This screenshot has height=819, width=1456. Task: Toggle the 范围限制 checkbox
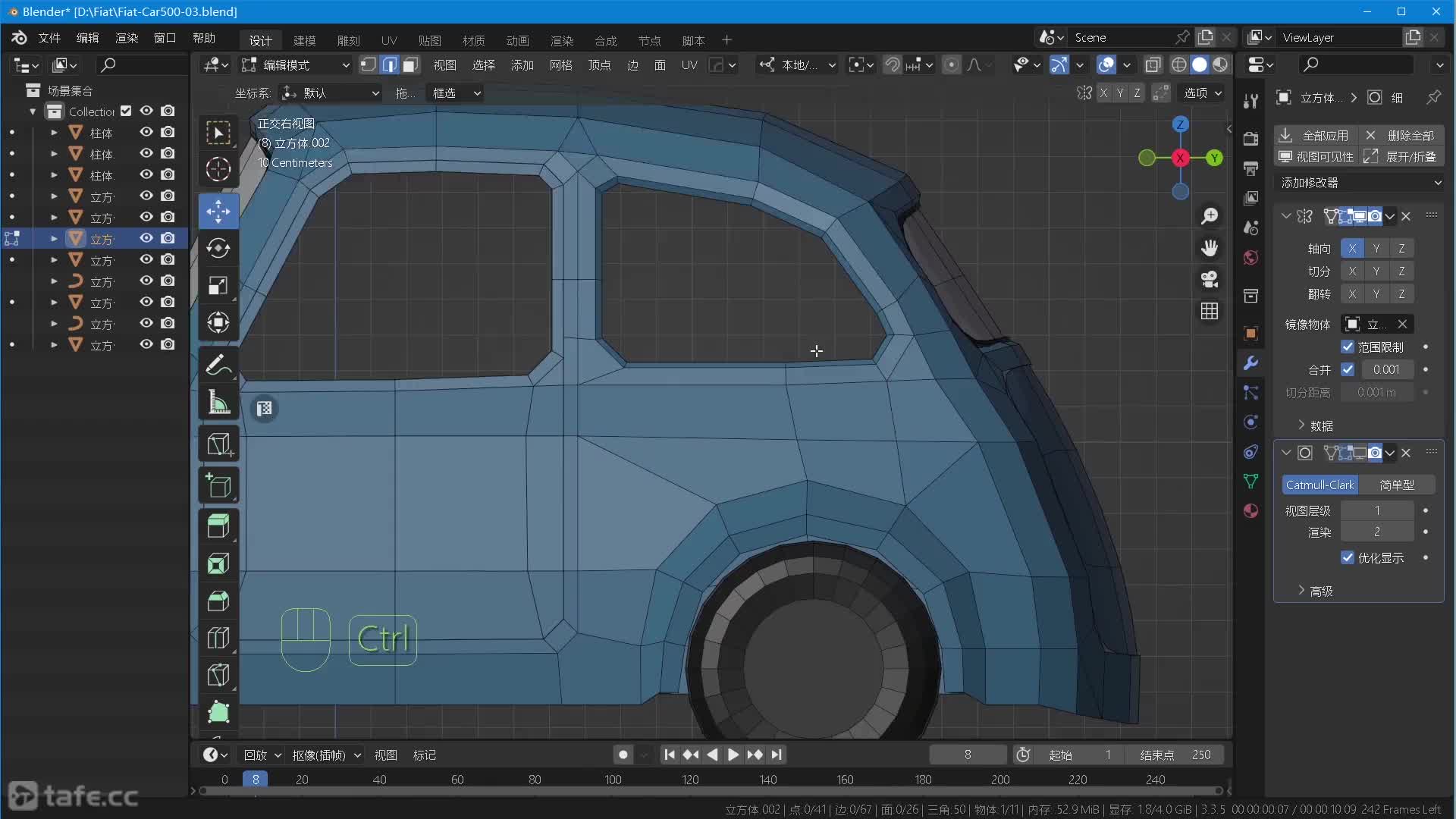point(1348,347)
